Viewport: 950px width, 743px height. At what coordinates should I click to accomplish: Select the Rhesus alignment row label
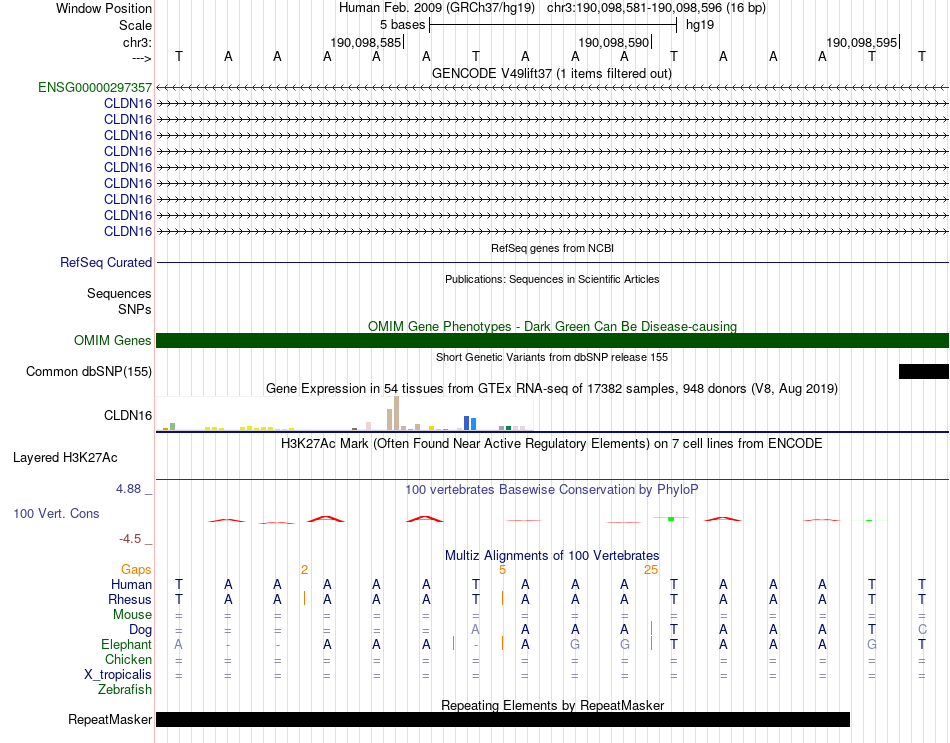coord(130,599)
